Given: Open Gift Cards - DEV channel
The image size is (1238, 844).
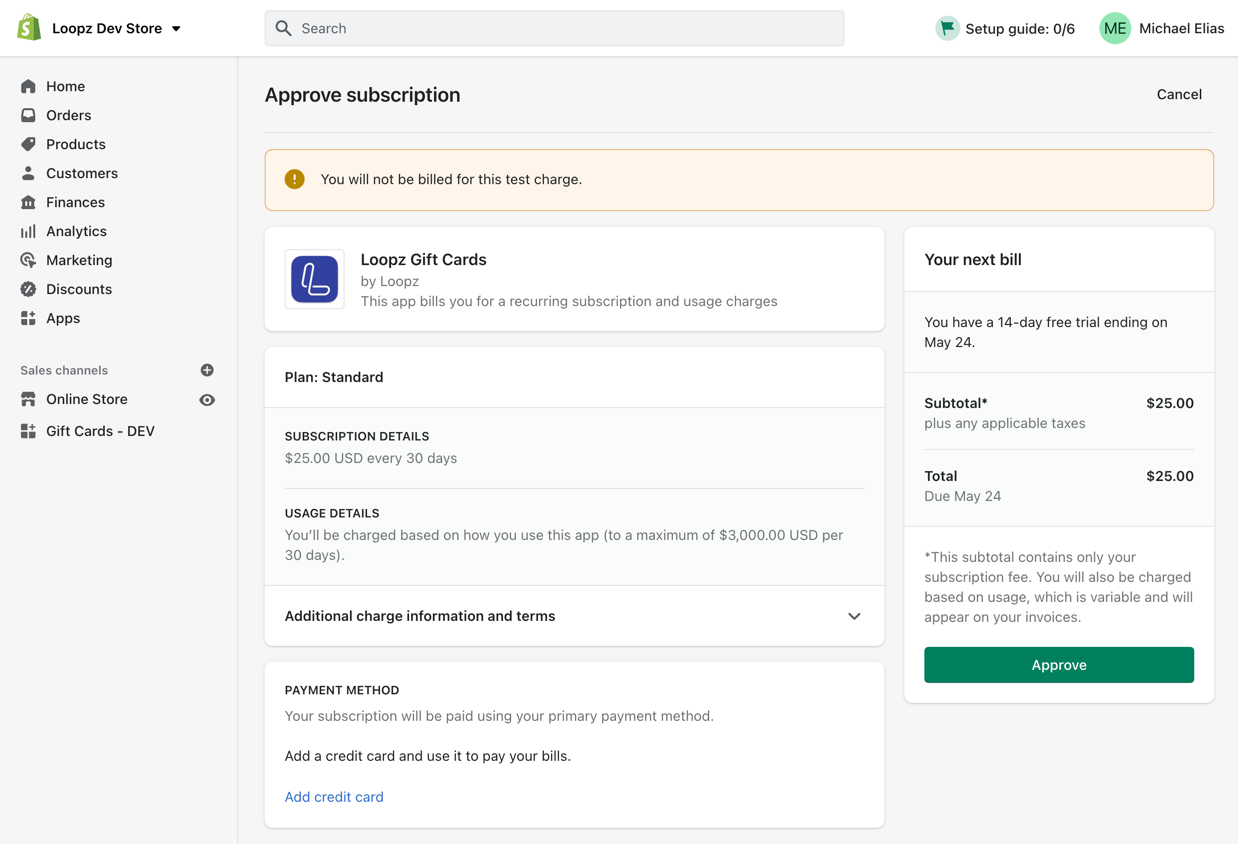Looking at the screenshot, I should click(x=100, y=432).
